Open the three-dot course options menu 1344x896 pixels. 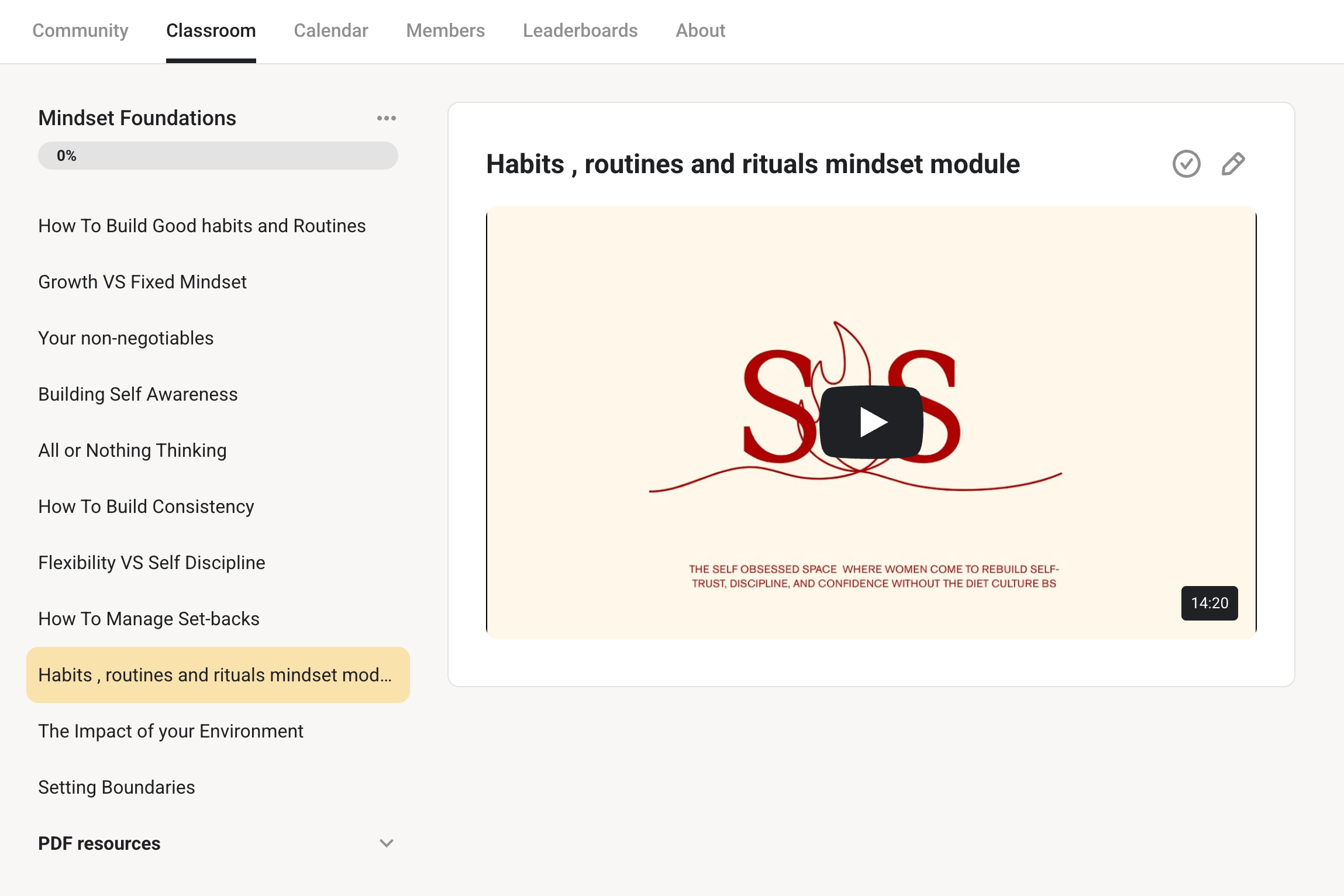[386, 118]
